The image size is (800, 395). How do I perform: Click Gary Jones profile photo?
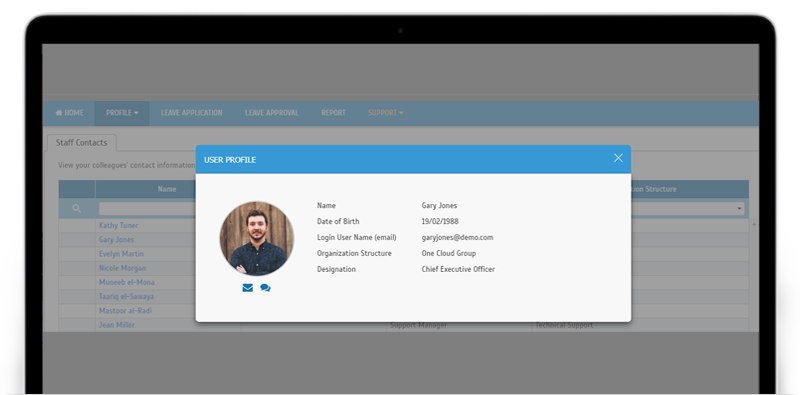click(257, 238)
